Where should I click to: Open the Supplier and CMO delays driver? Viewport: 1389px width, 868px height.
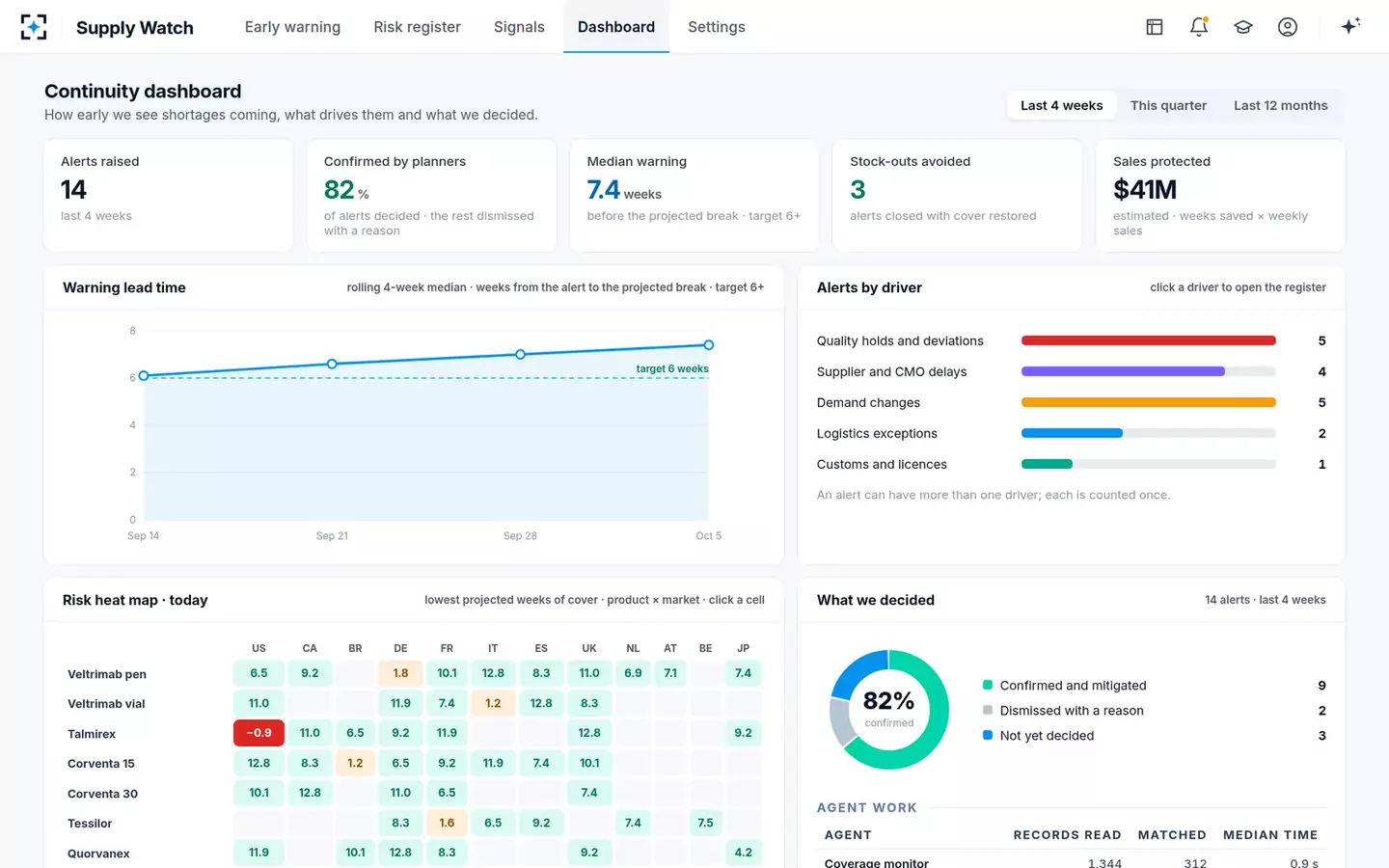pos(1071,371)
